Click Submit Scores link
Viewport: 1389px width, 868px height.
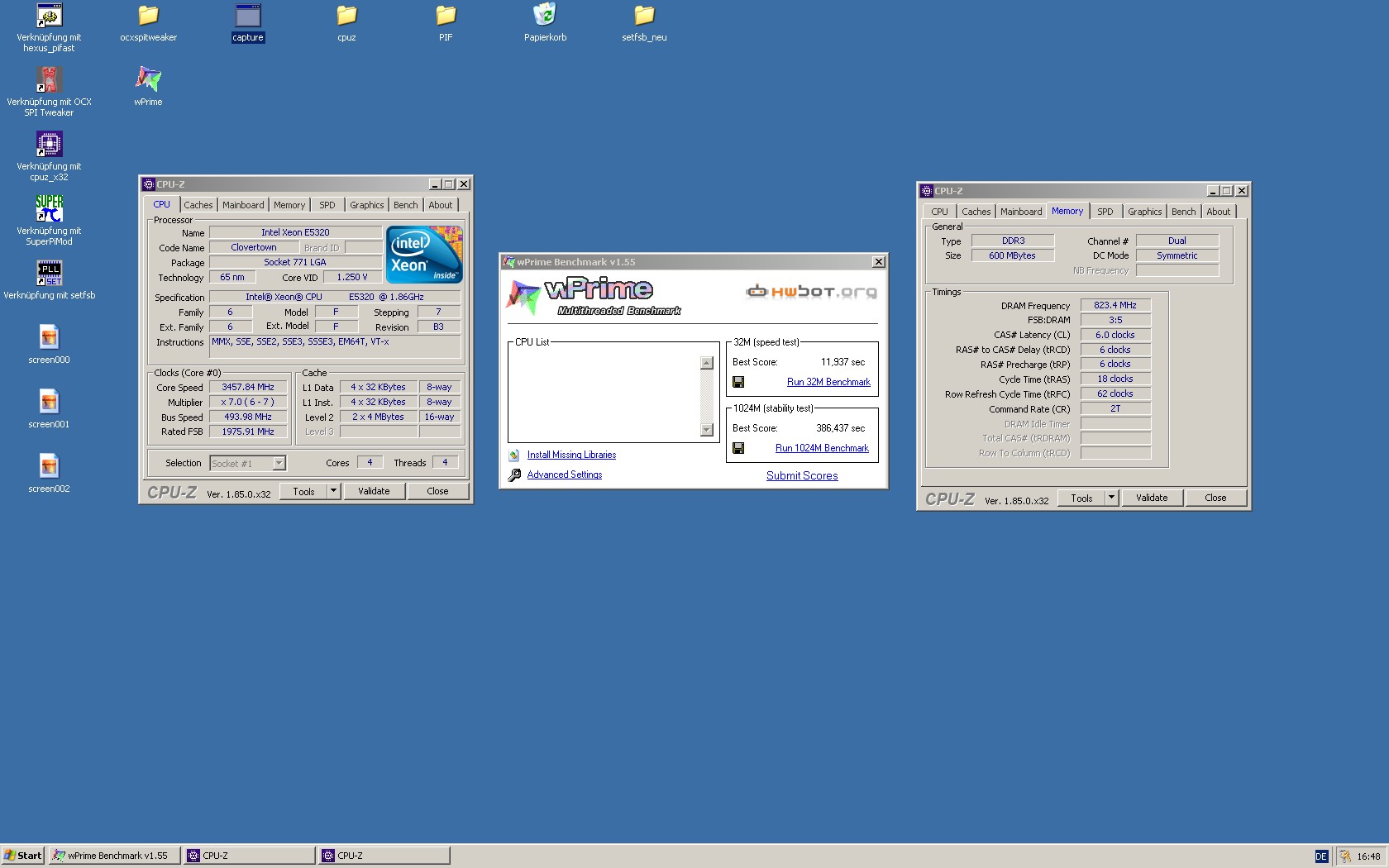802,475
